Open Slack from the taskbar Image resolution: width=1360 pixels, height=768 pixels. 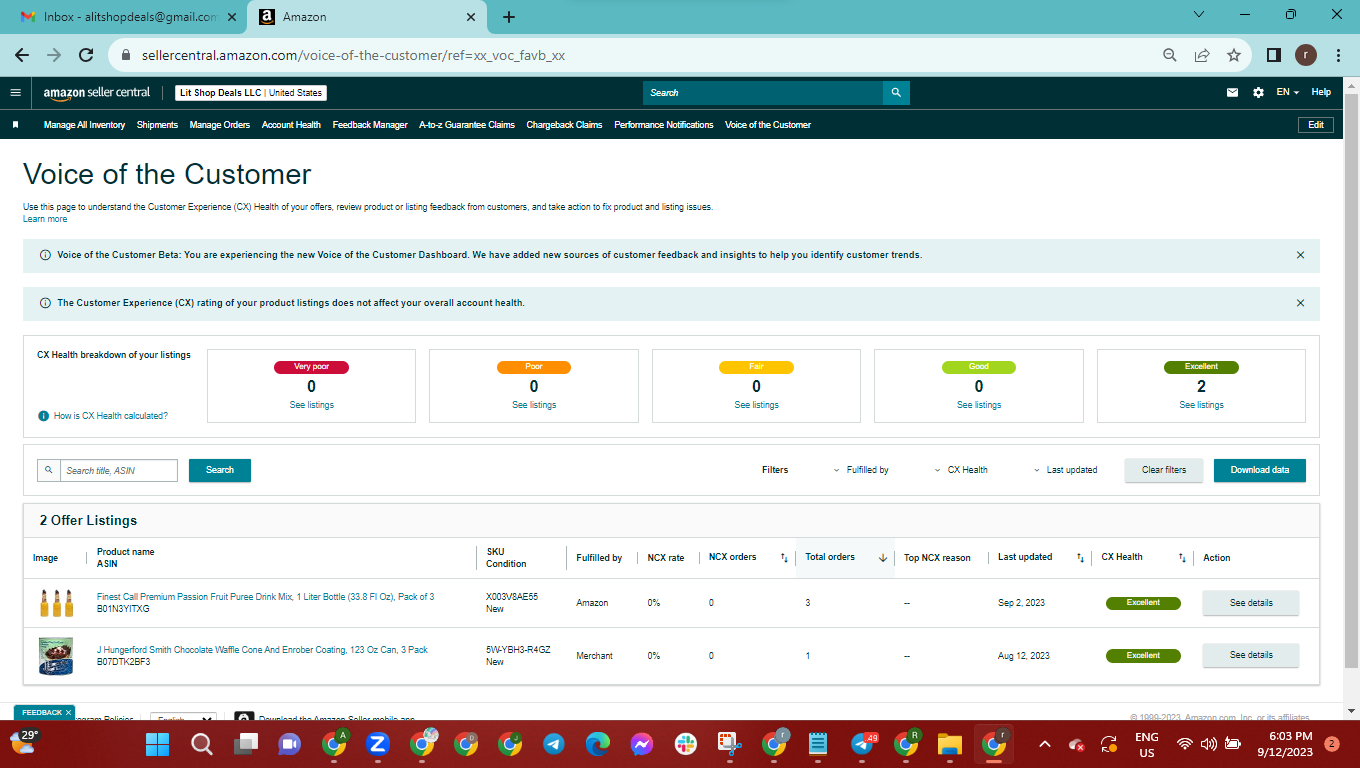pos(685,744)
